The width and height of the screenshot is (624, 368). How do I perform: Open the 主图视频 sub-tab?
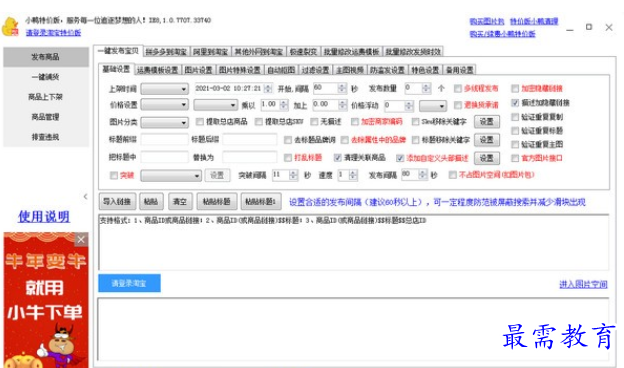[350, 70]
